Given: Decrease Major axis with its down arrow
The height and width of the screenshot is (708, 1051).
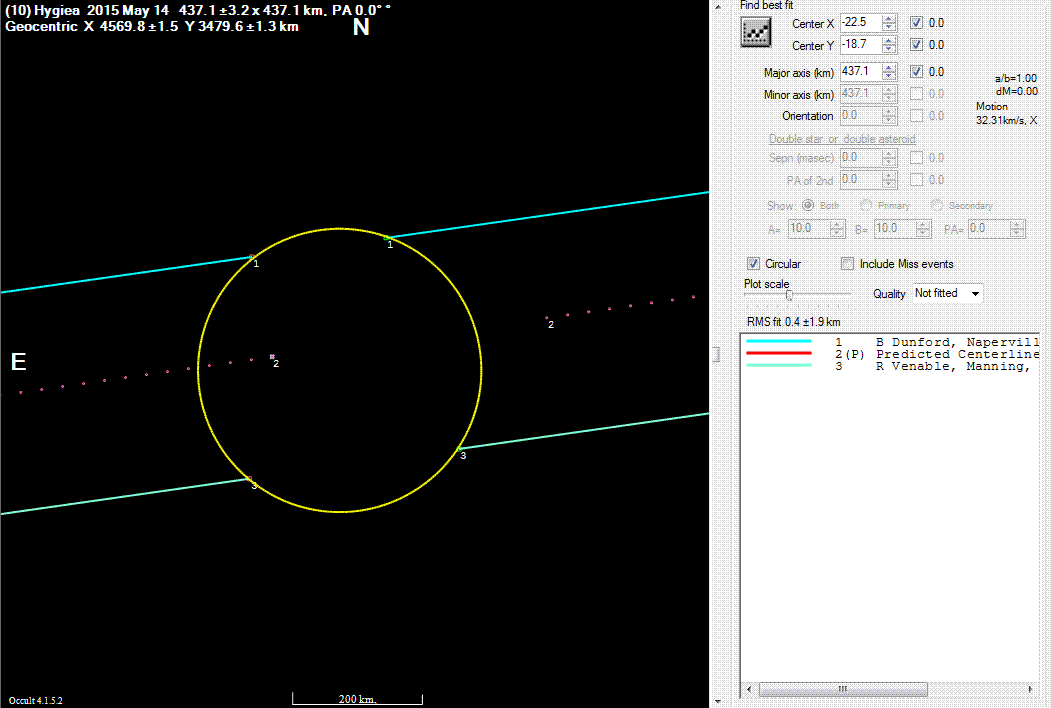Looking at the screenshot, I should (889, 76).
